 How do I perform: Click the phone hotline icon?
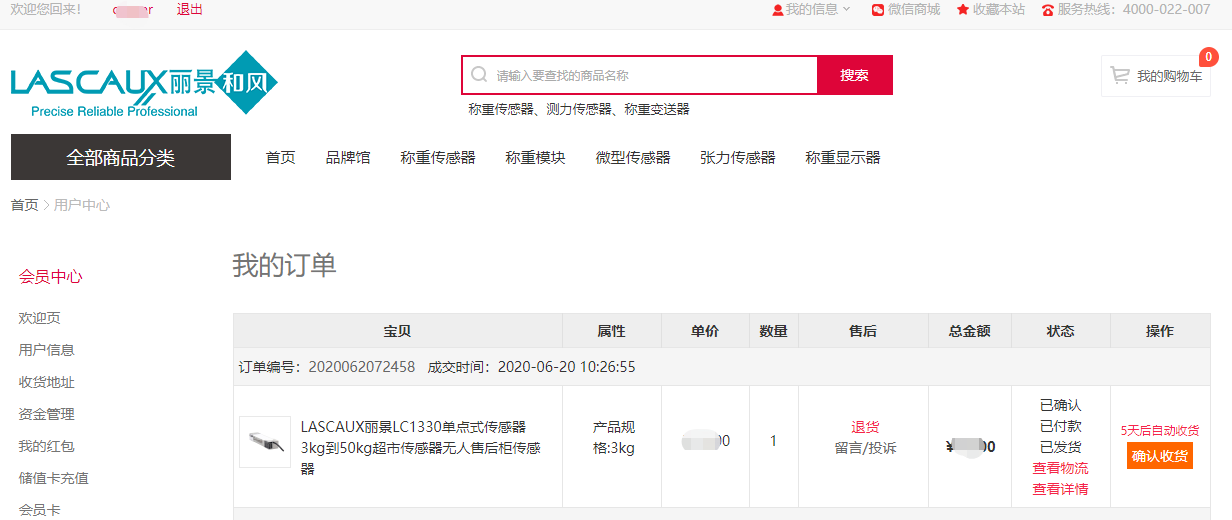click(x=1048, y=10)
